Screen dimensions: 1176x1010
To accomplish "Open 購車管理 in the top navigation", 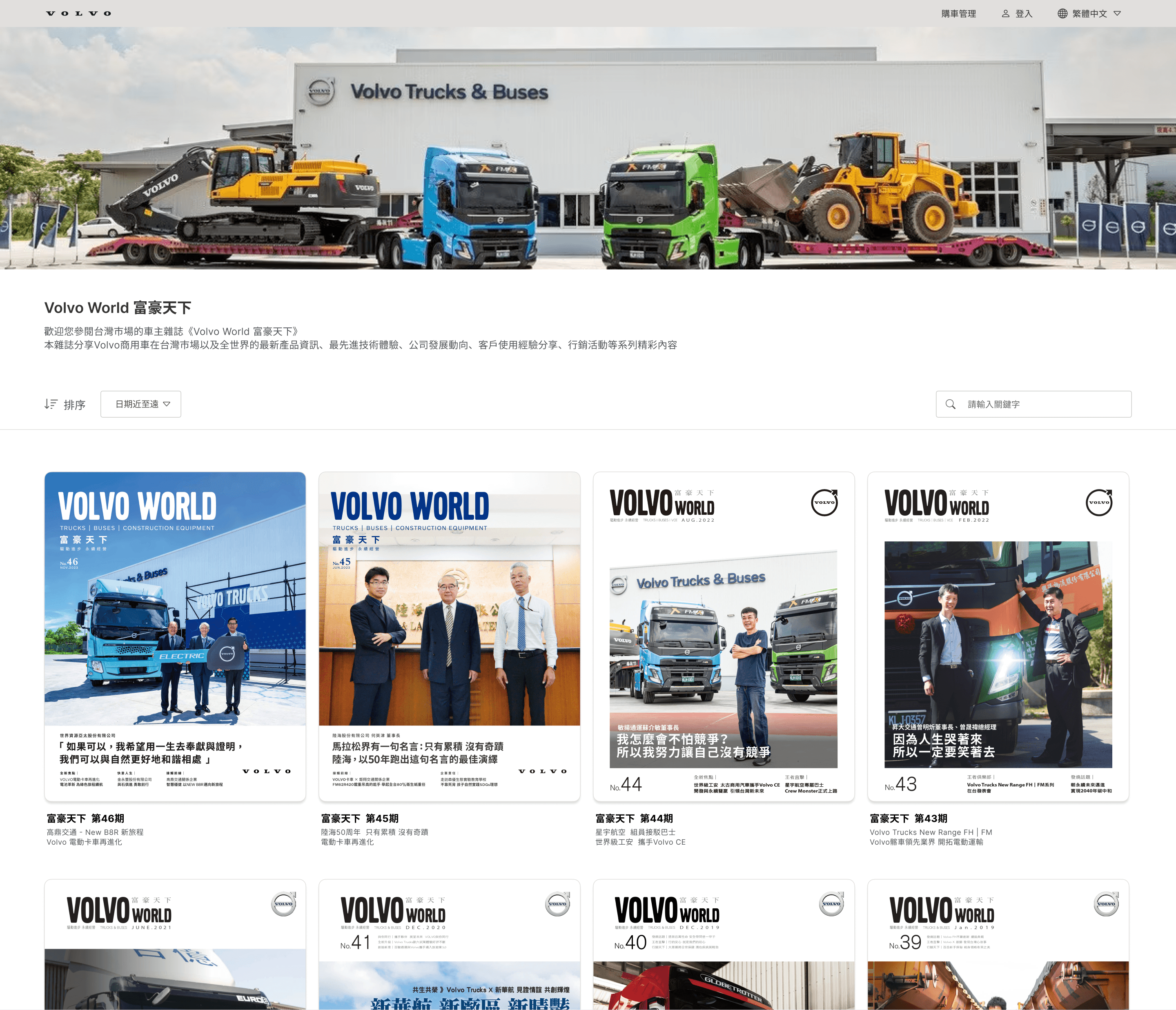I will click(x=959, y=13).
